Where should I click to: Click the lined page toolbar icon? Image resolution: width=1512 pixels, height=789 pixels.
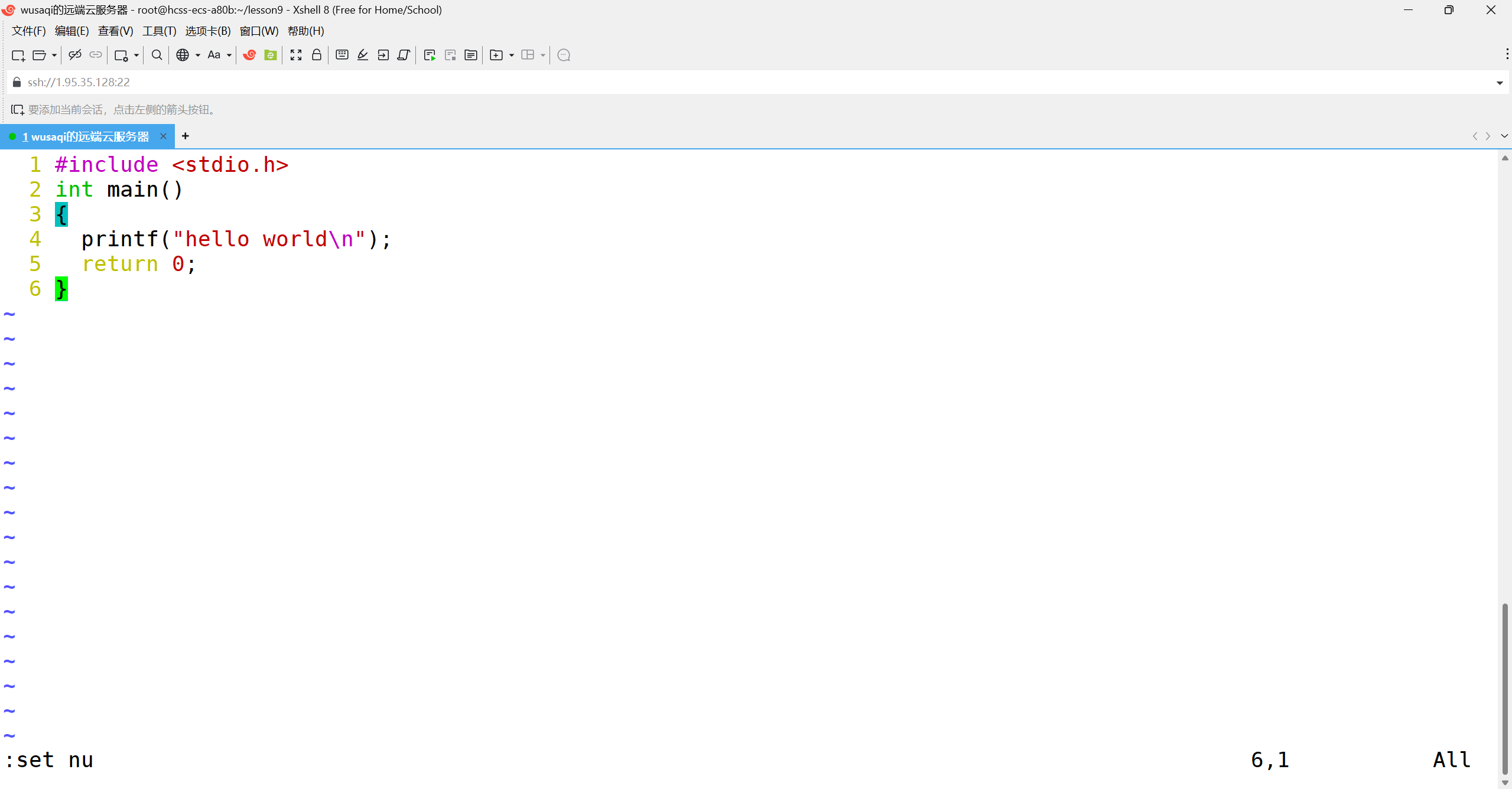[x=471, y=55]
